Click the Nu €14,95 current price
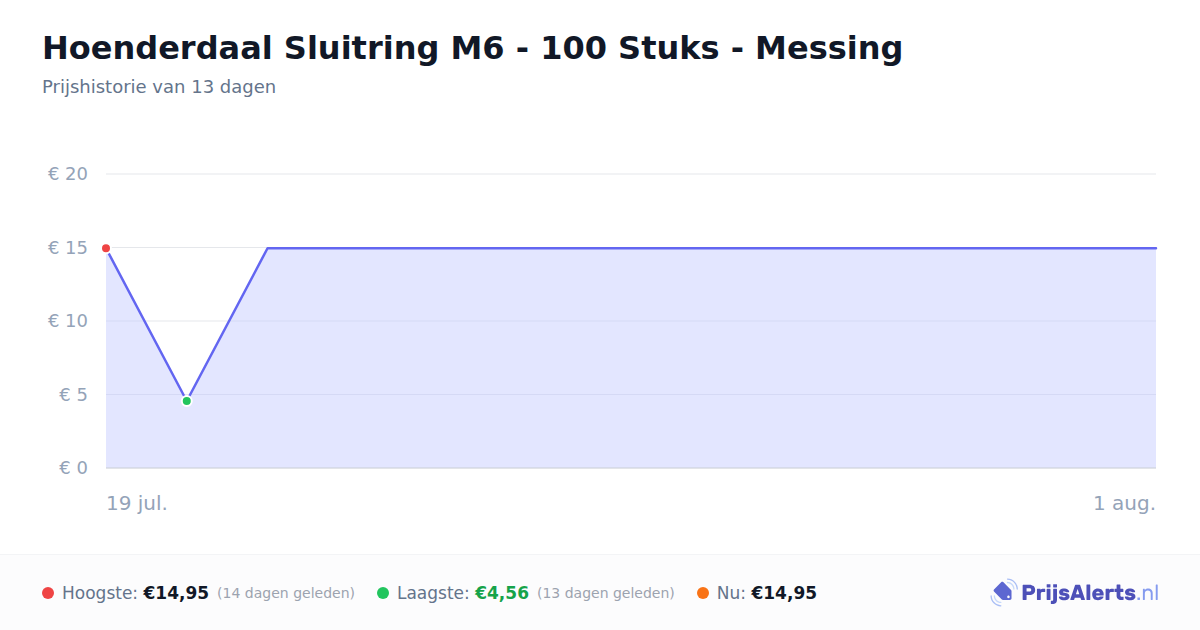 click(x=784, y=593)
